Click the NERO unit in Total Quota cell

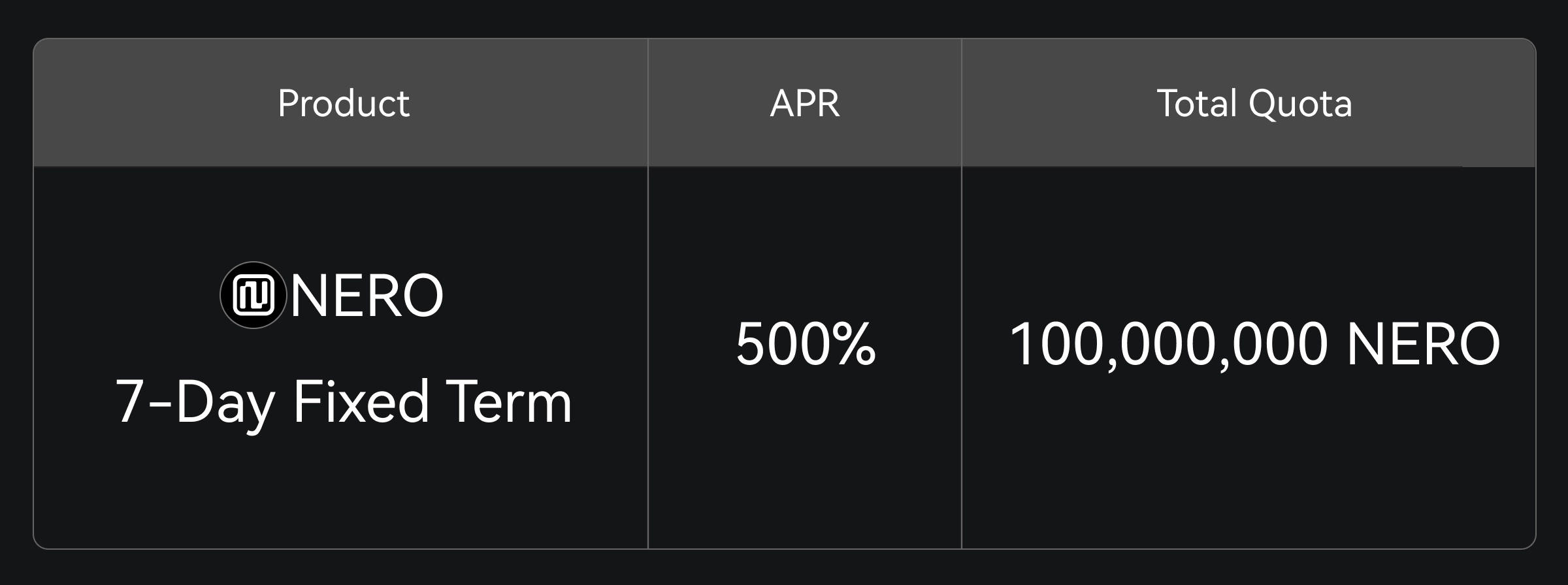[x=1424, y=344]
